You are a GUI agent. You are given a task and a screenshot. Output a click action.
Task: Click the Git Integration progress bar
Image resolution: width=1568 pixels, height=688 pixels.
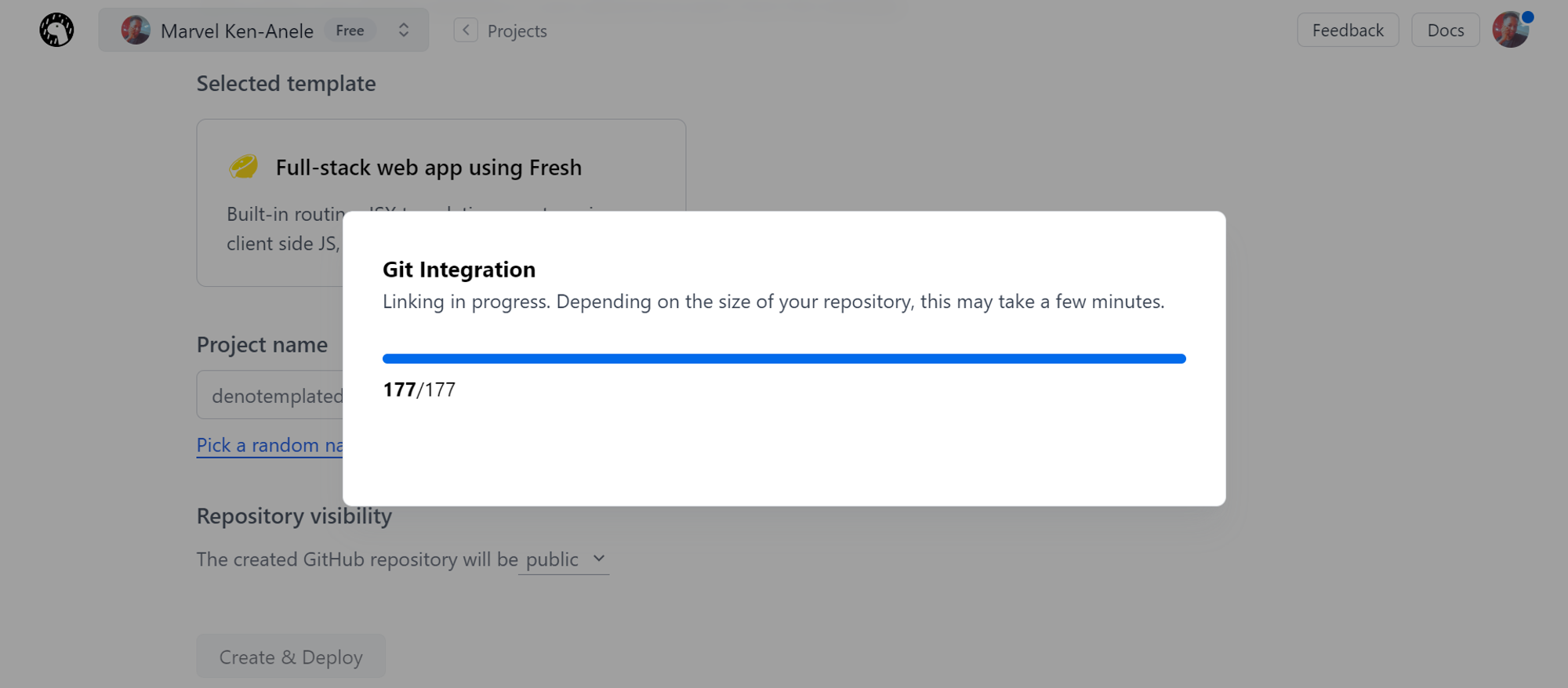coord(784,359)
